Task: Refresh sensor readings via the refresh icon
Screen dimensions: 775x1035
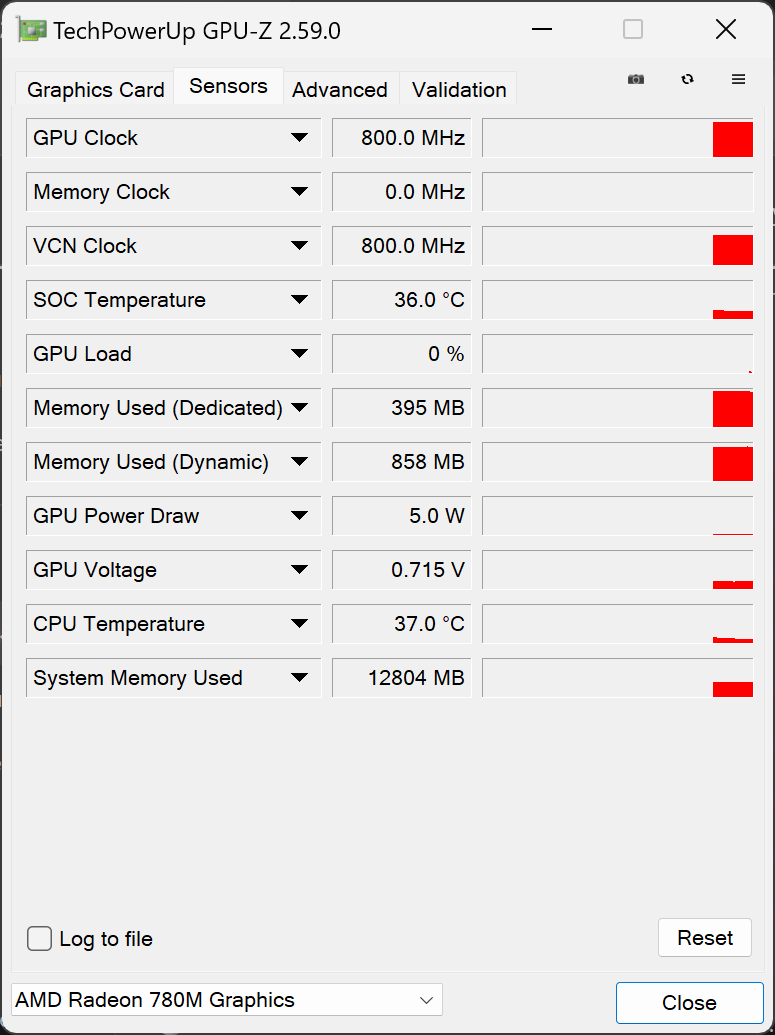Action: point(688,79)
